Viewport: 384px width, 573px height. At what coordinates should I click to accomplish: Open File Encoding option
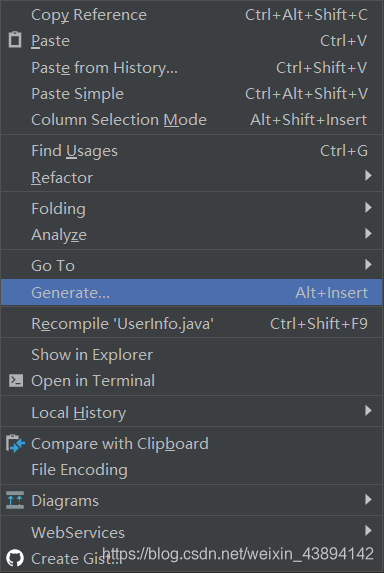(191, 470)
